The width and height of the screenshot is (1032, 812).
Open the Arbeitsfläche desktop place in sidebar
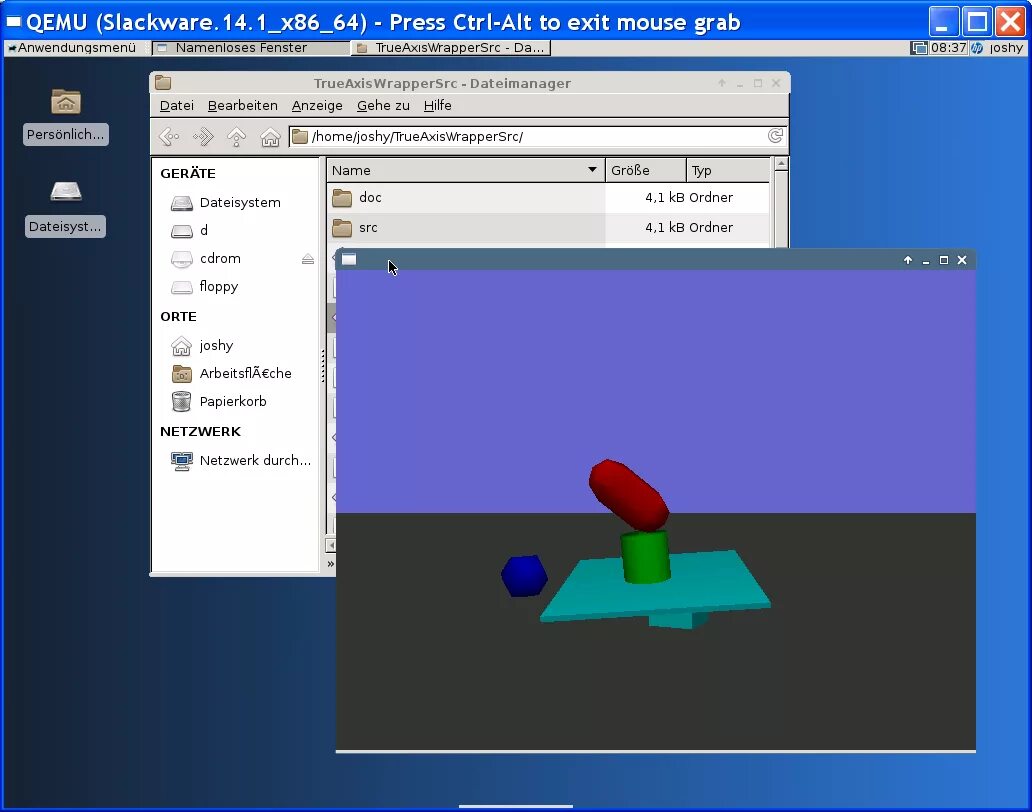pyautogui.click(x=245, y=373)
